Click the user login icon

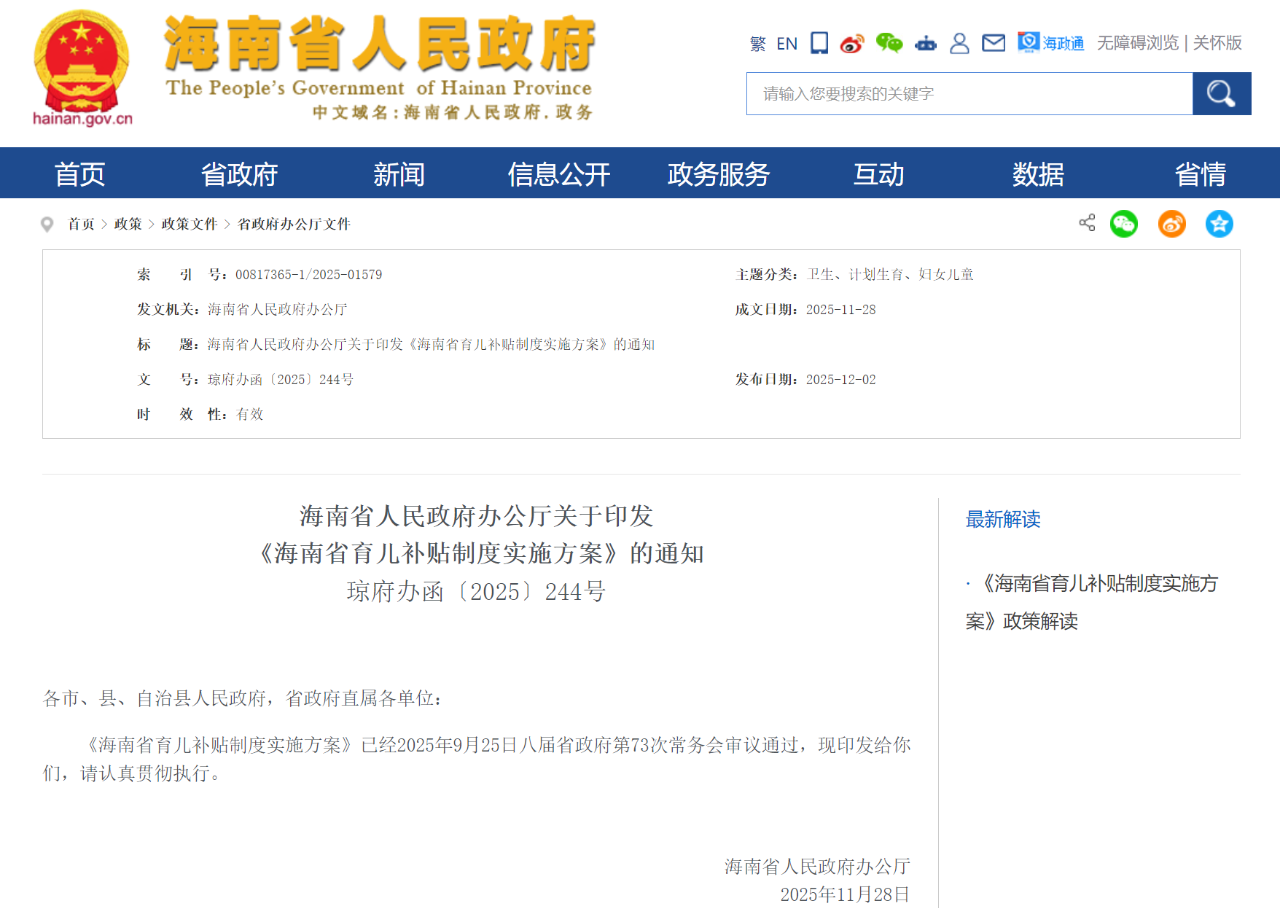960,43
